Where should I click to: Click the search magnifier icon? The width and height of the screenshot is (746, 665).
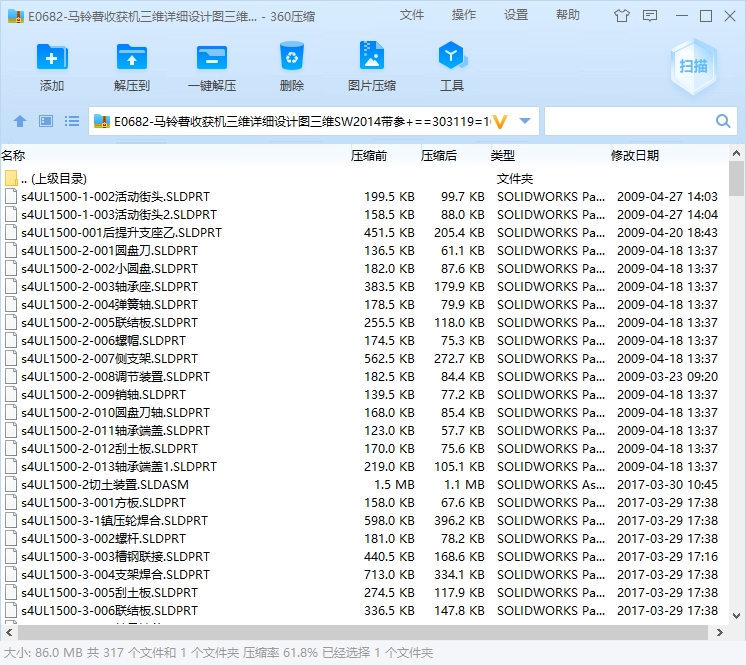point(723,121)
